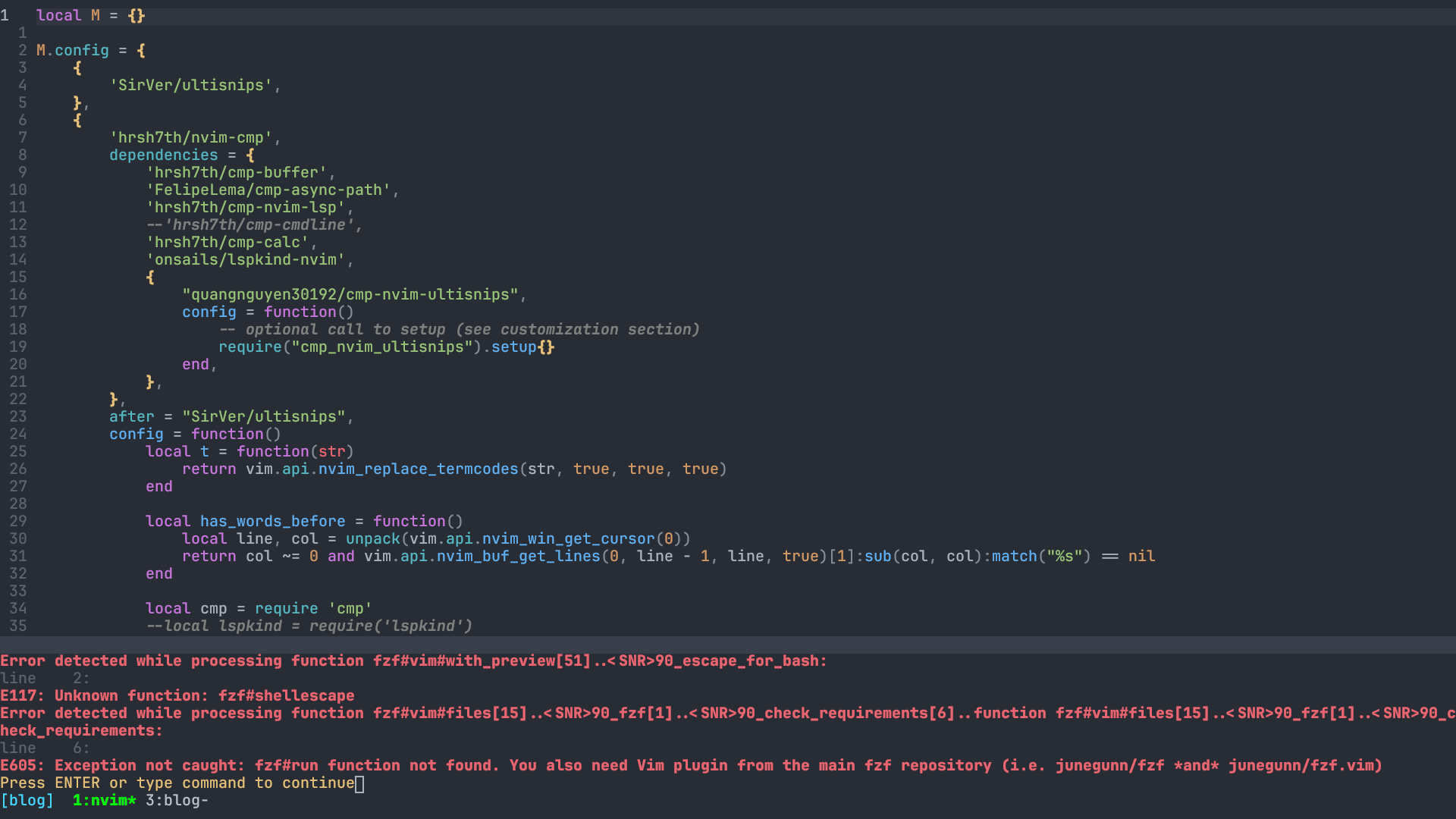Click the 'hrsh7th/cmp-nvim-lsp' string
Screen dimensions: 1456x819
(246, 207)
